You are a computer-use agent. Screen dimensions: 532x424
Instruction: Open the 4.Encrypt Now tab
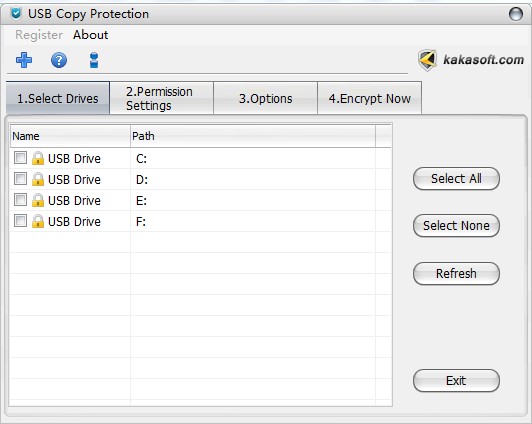(369, 98)
